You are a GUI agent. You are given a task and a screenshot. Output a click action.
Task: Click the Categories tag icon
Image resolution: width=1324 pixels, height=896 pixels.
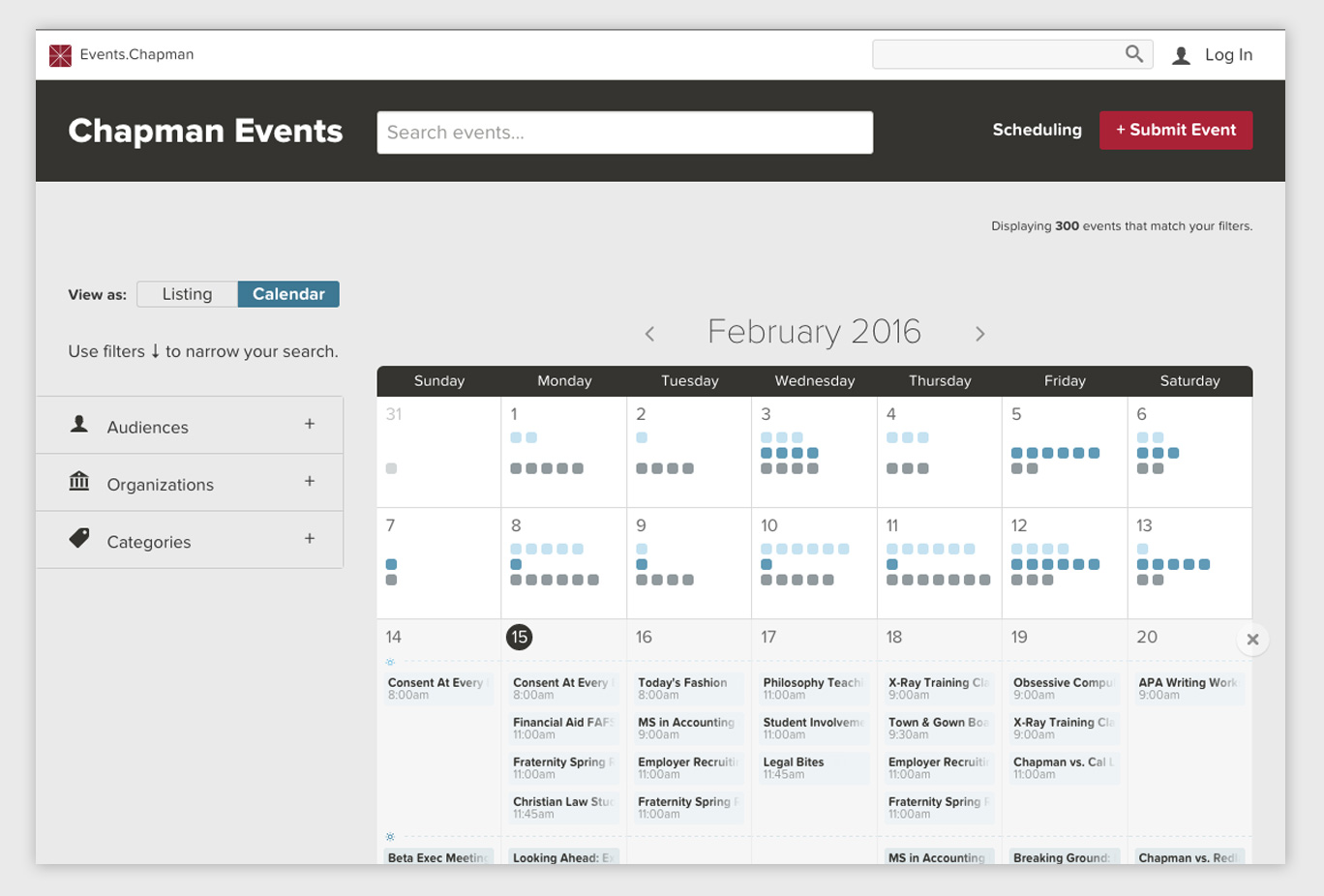pyautogui.click(x=79, y=539)
